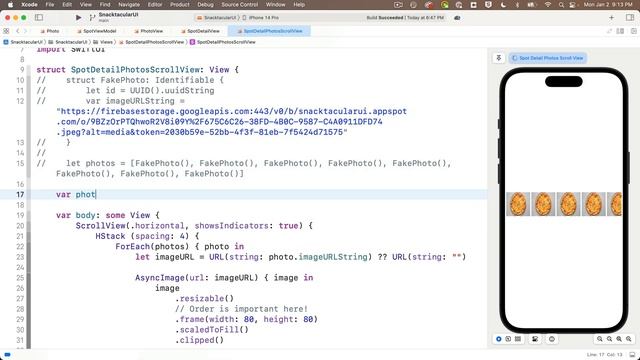The image size is (640, 360).
Task: Open Spotlight search in the menu bar
Action: click(x=561, y=4)
